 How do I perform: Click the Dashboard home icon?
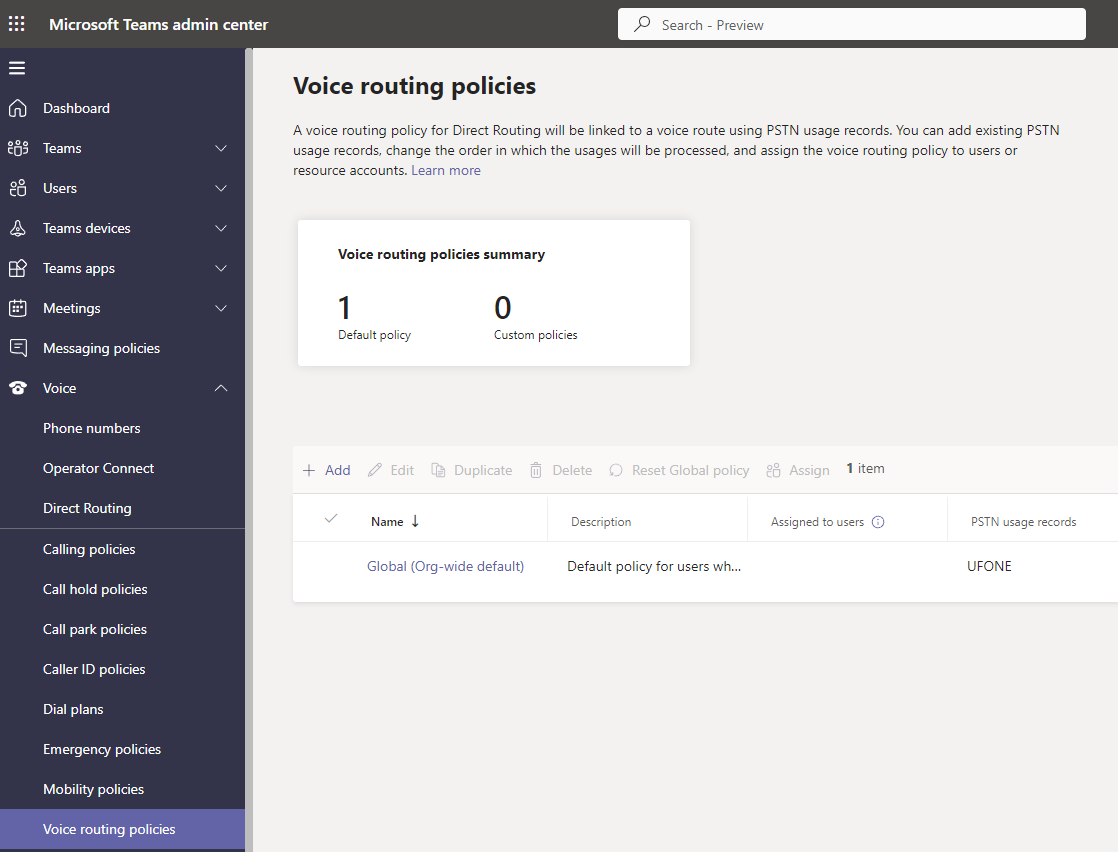18,108
